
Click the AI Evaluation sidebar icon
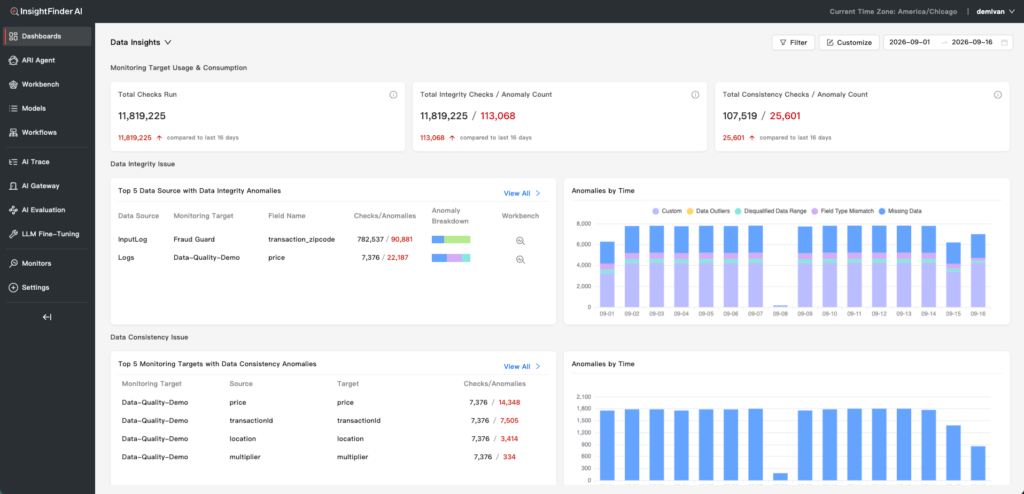click(12, 210)
